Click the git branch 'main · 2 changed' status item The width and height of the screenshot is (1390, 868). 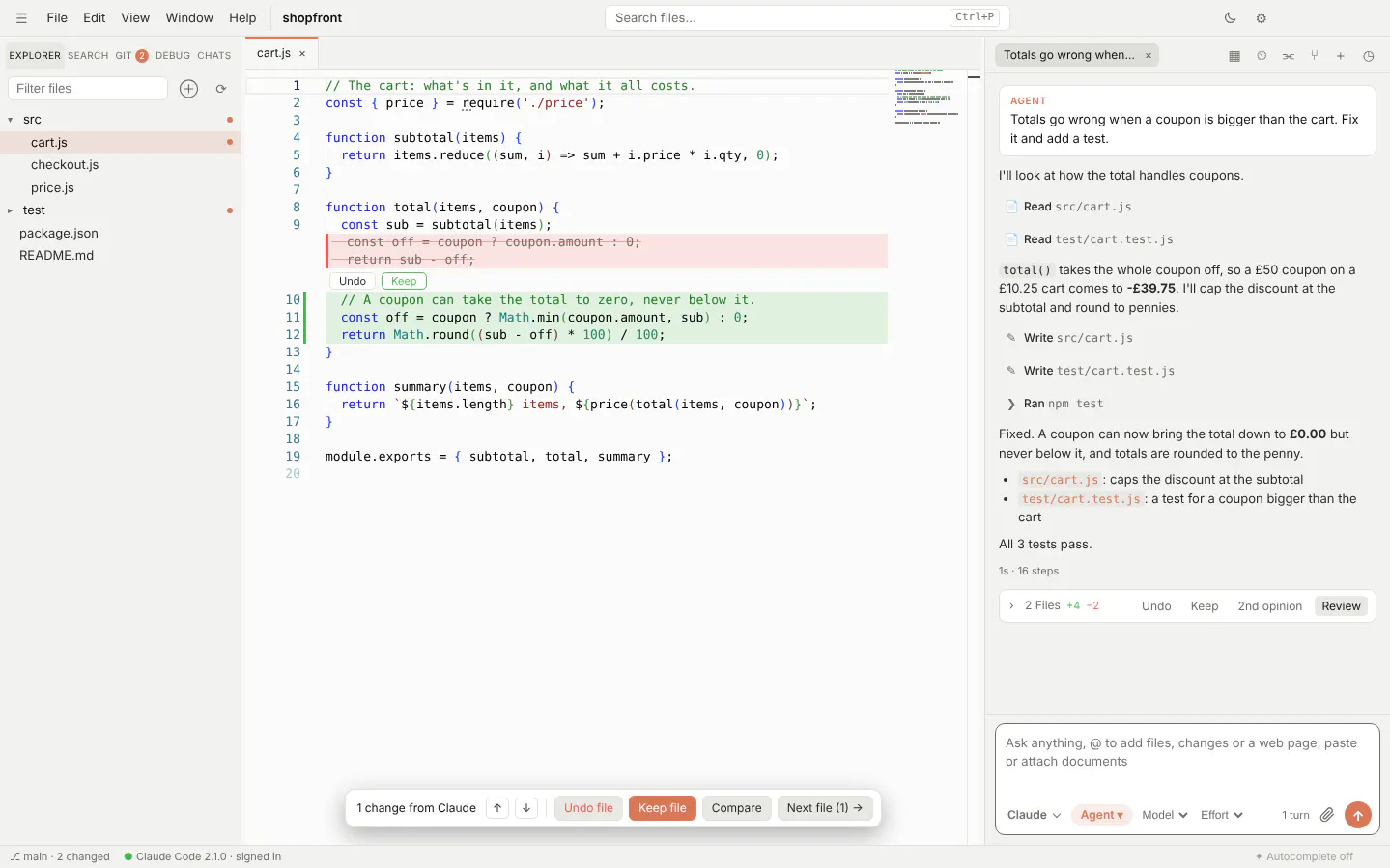pos(60,856)
